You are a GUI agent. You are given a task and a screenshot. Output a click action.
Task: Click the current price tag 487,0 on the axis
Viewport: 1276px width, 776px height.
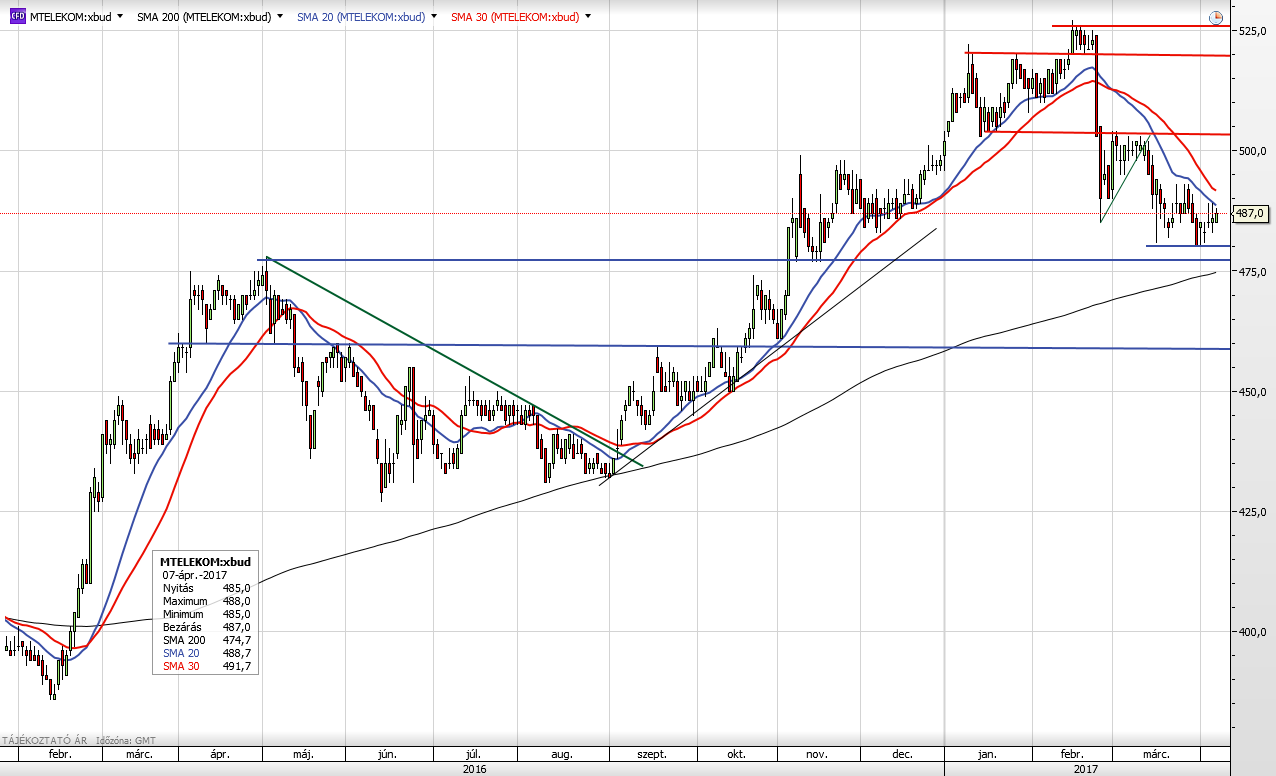click(x=1253, y=213)
